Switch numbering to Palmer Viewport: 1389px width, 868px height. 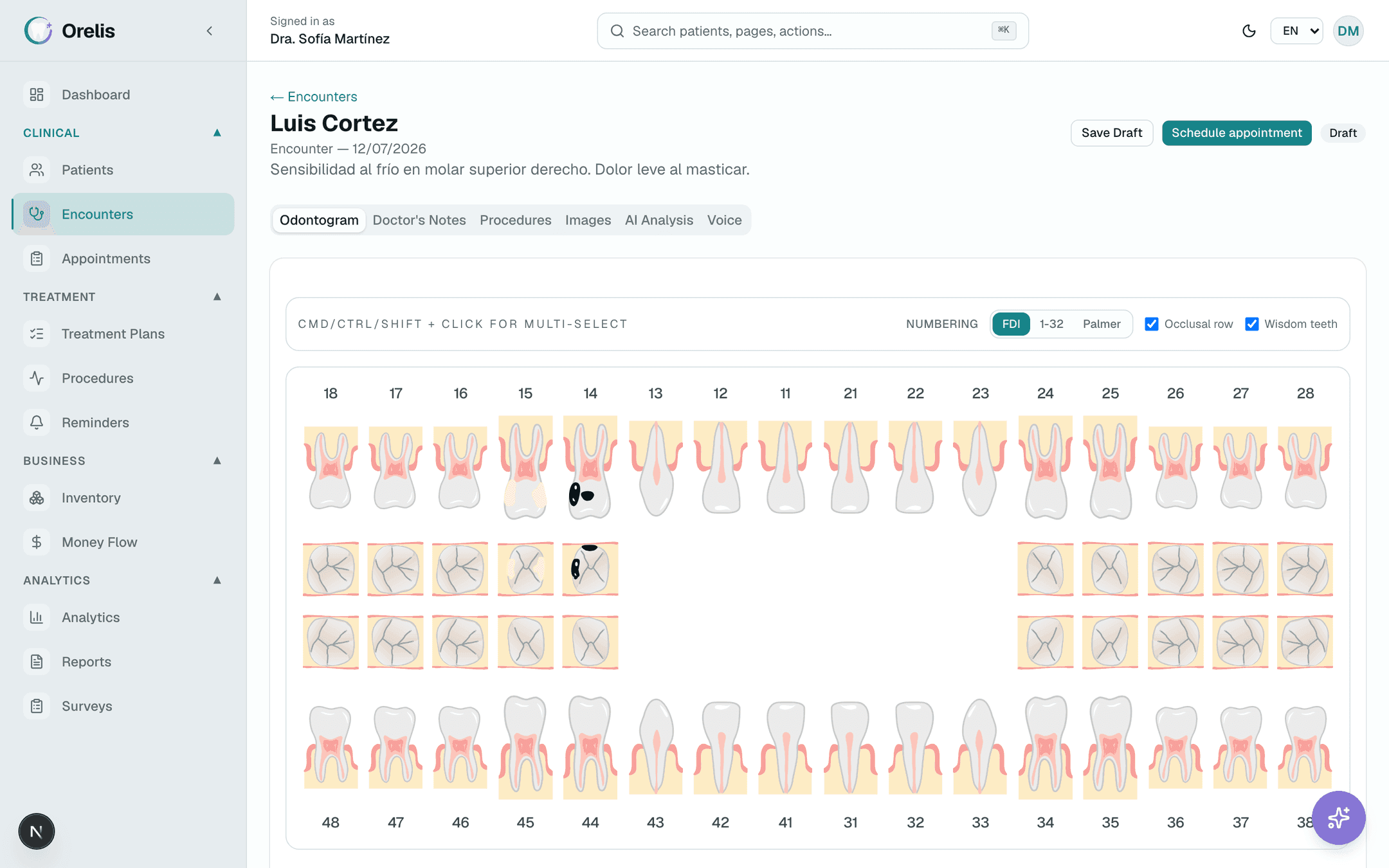1102,324
